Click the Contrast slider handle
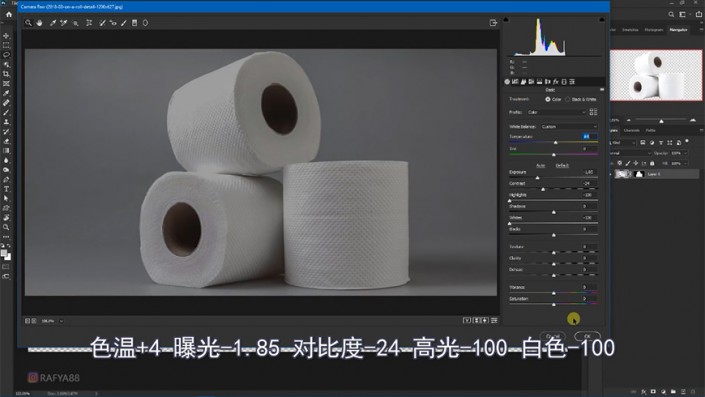 pos(543,189)
